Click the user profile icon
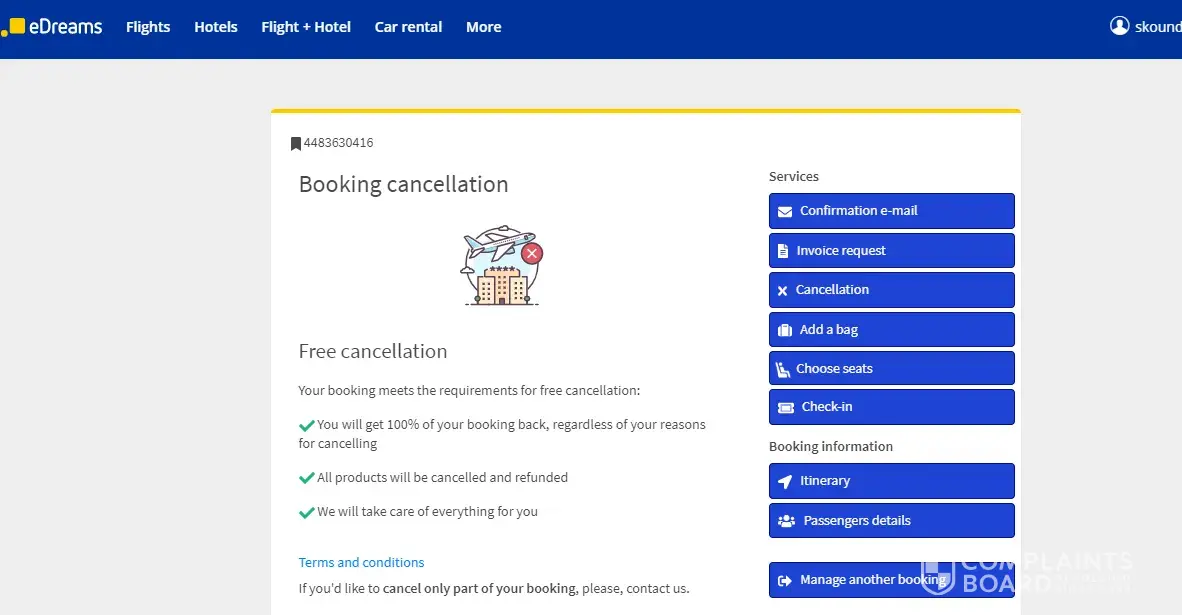1182x615 pixels. pos(1120,26)
